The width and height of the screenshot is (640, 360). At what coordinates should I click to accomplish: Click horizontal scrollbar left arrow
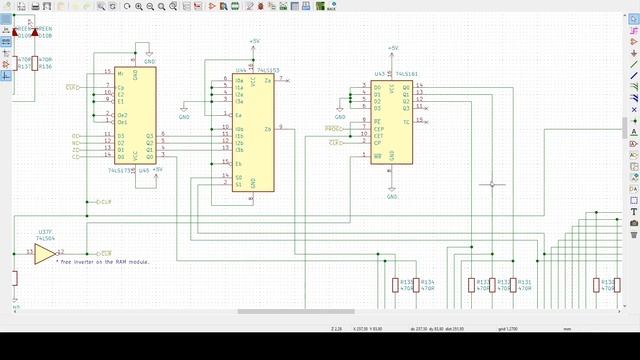(15, 311)
